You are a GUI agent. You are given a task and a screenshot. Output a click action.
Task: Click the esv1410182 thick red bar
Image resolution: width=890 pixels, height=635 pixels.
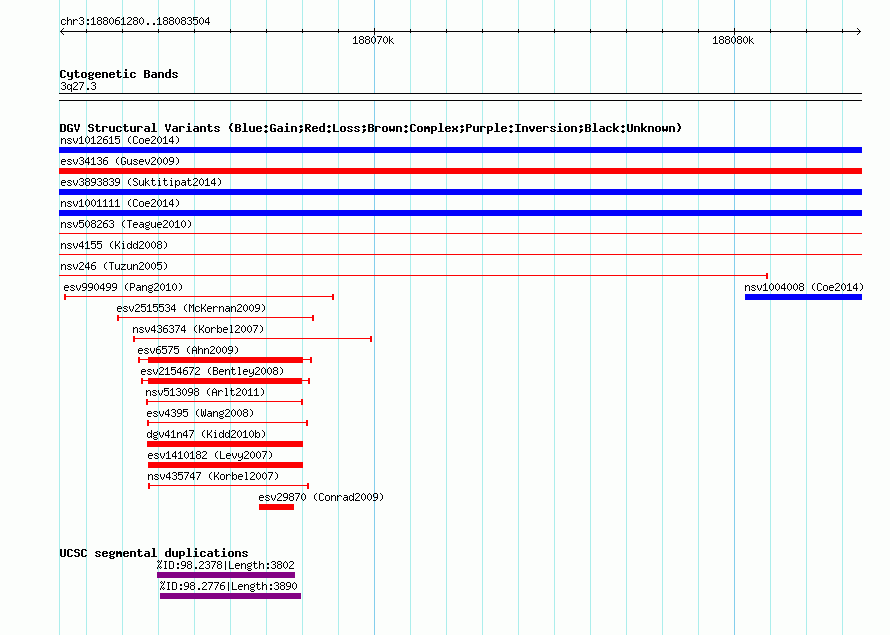(225, 465)
